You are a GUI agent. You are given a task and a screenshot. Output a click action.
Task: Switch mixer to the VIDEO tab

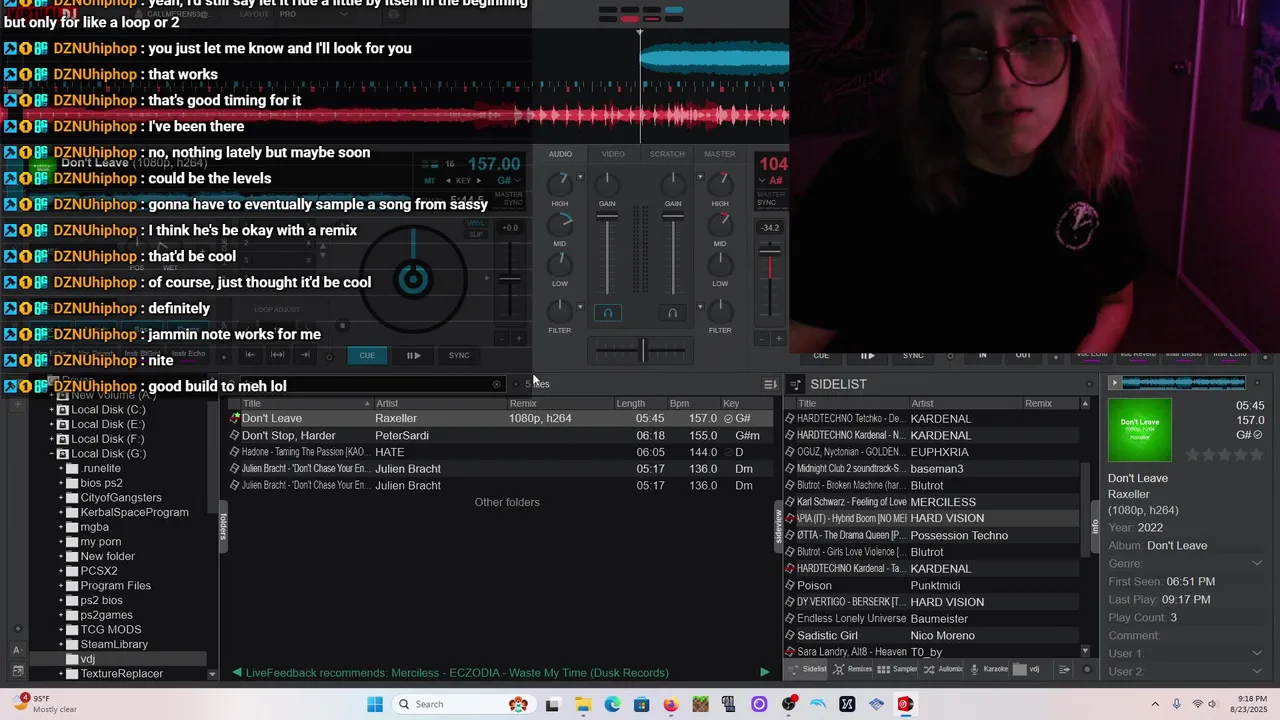click(613, 154)
